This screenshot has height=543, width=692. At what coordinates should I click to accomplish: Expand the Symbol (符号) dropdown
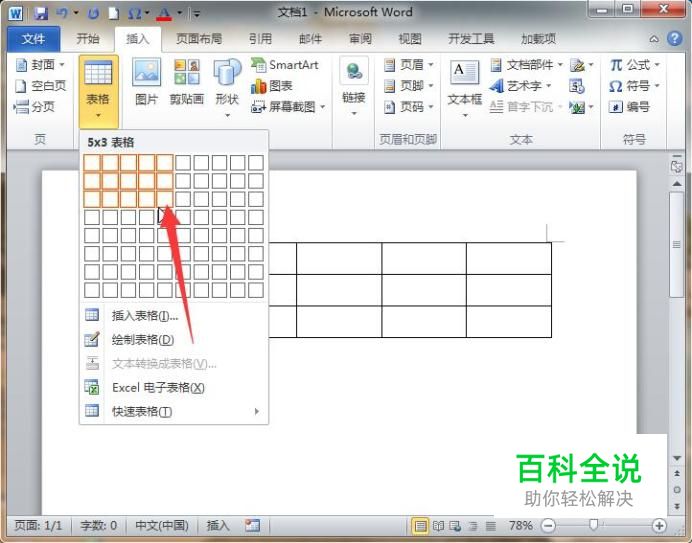point(657,86)
